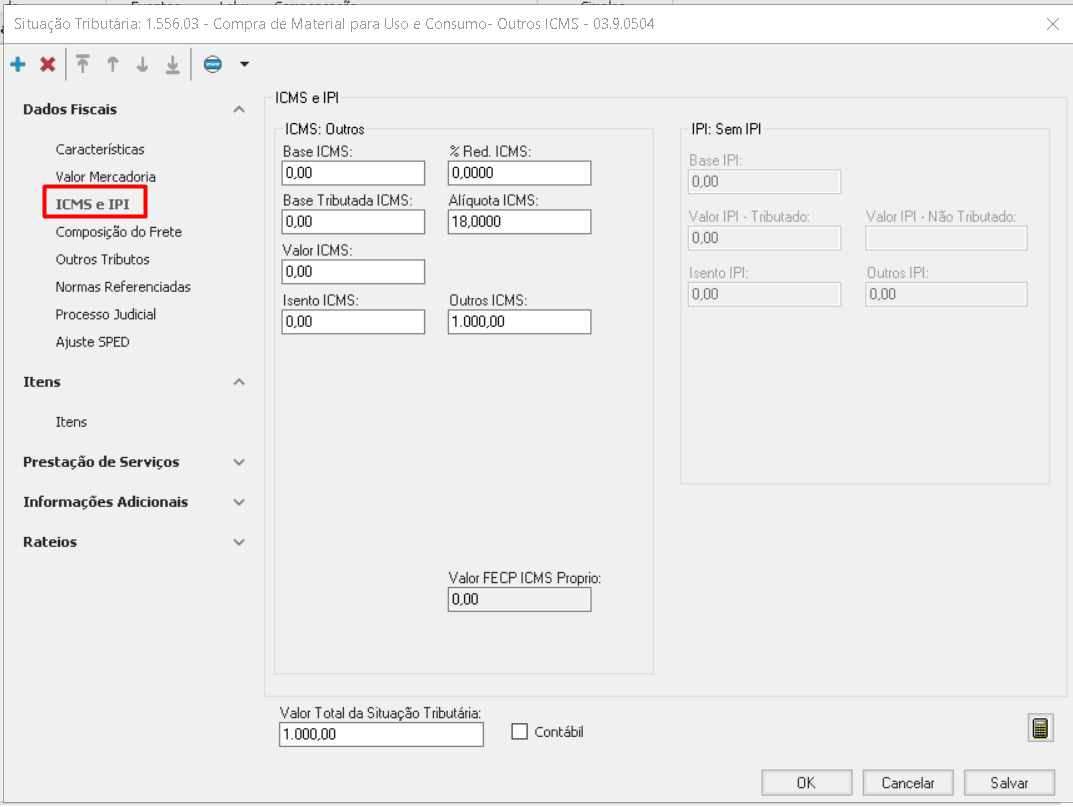Click the blue round toolbar icon
Image resolution: width=1073 pixels, height=807 pixels.
click(212, 65)
